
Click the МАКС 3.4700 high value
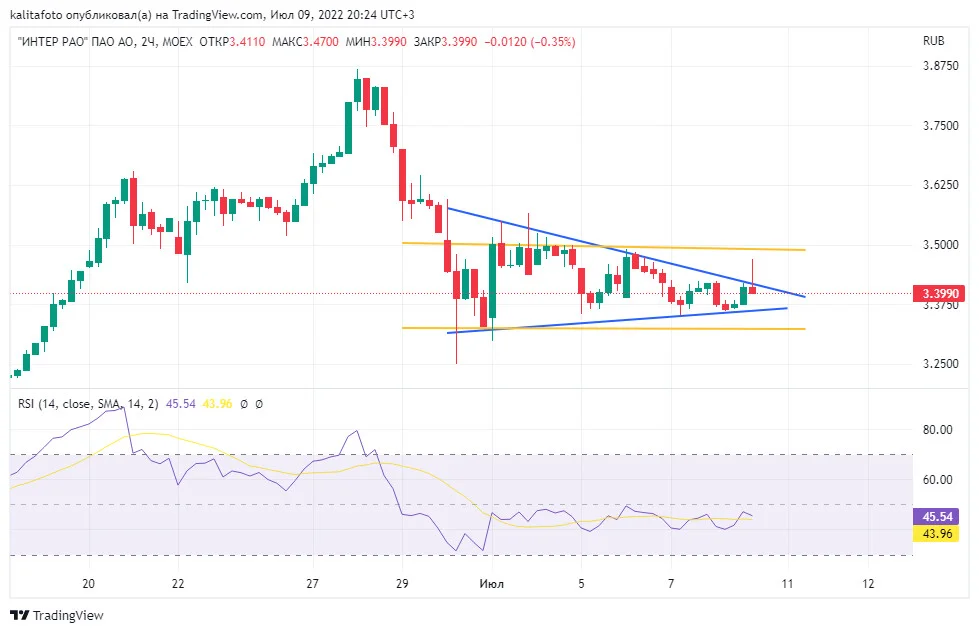point(305,42)
